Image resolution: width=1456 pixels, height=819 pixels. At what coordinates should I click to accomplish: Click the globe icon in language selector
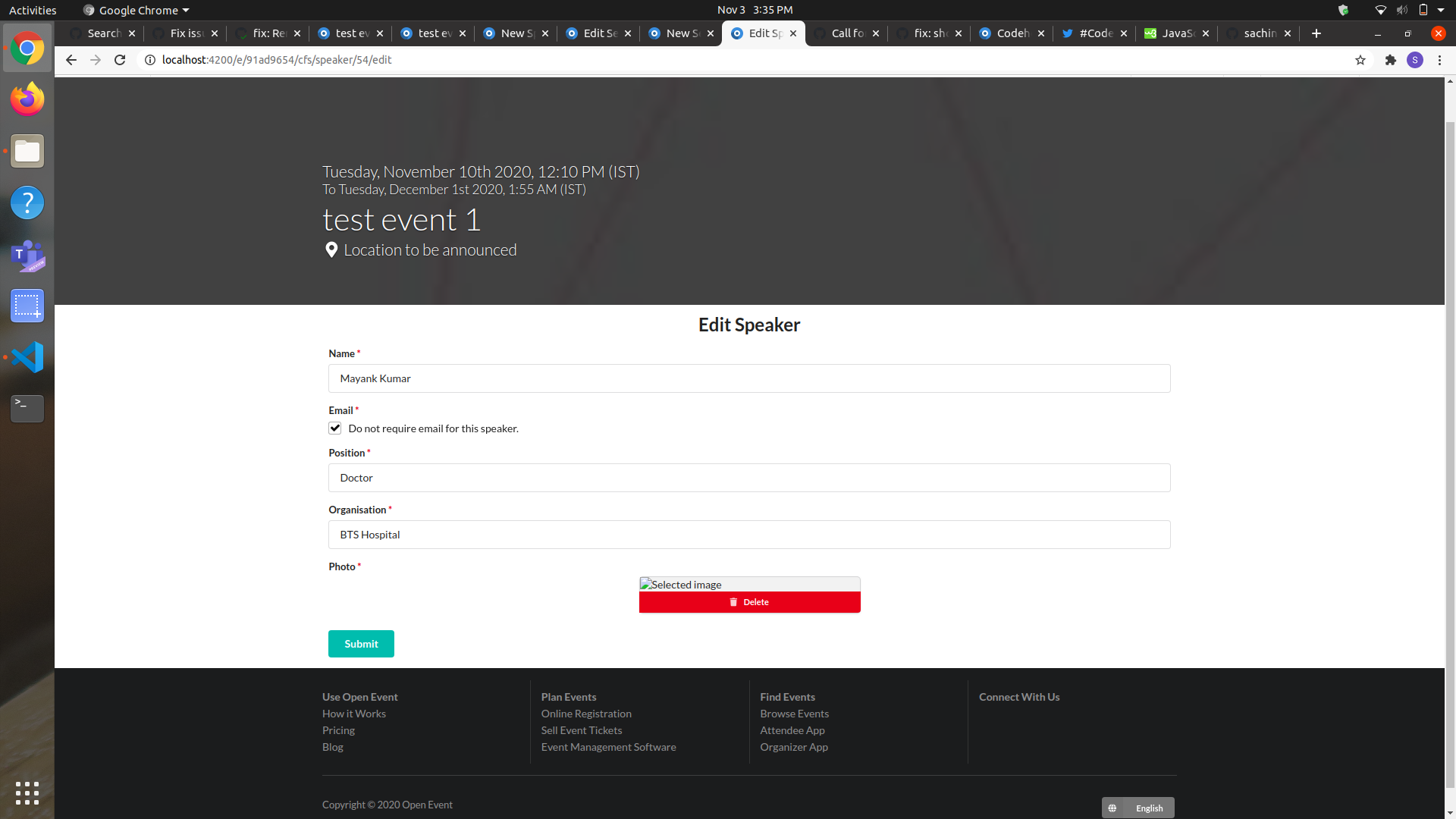[x=1112, y=808]
